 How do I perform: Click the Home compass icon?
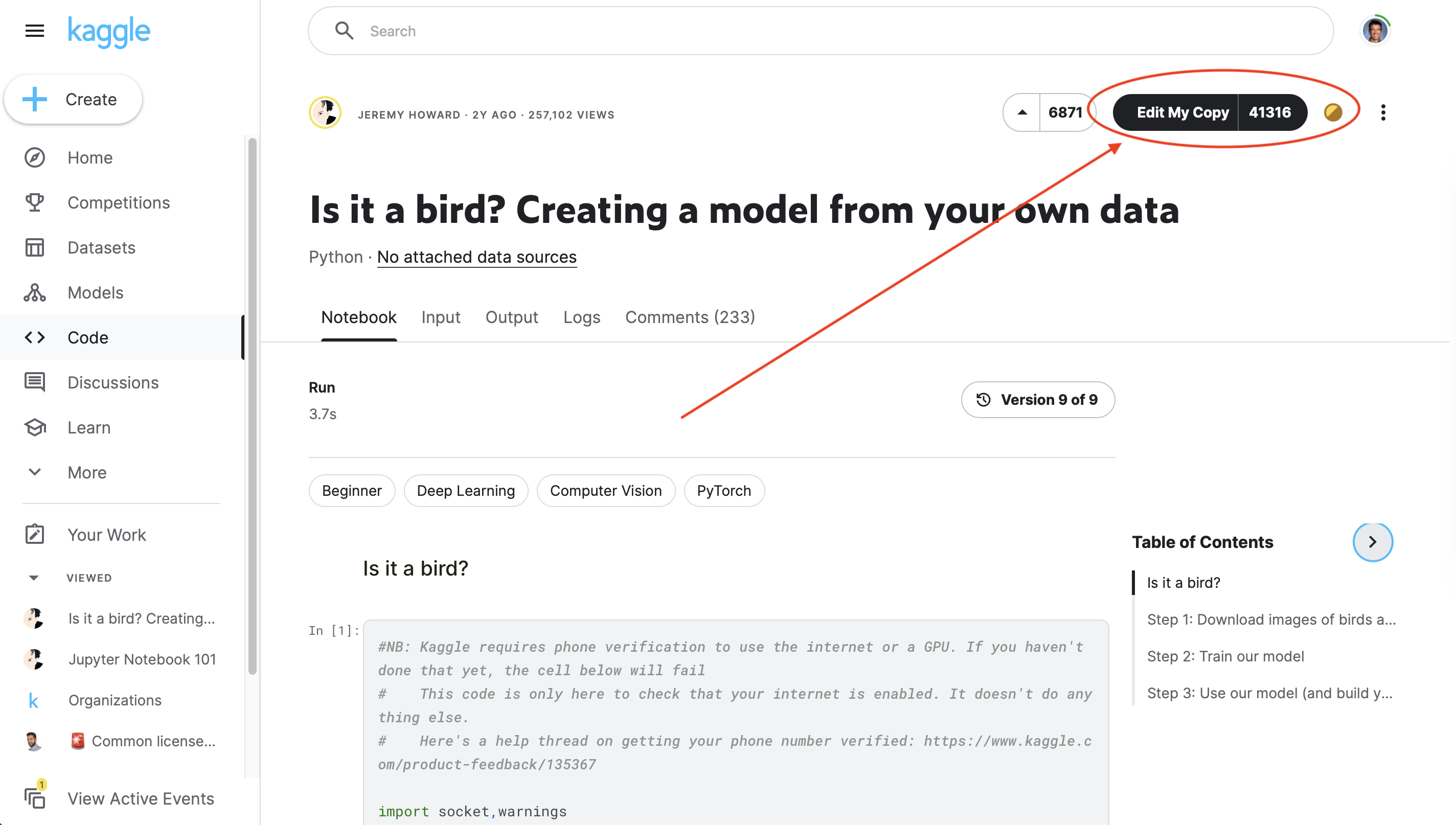click(x=35, y=157)
